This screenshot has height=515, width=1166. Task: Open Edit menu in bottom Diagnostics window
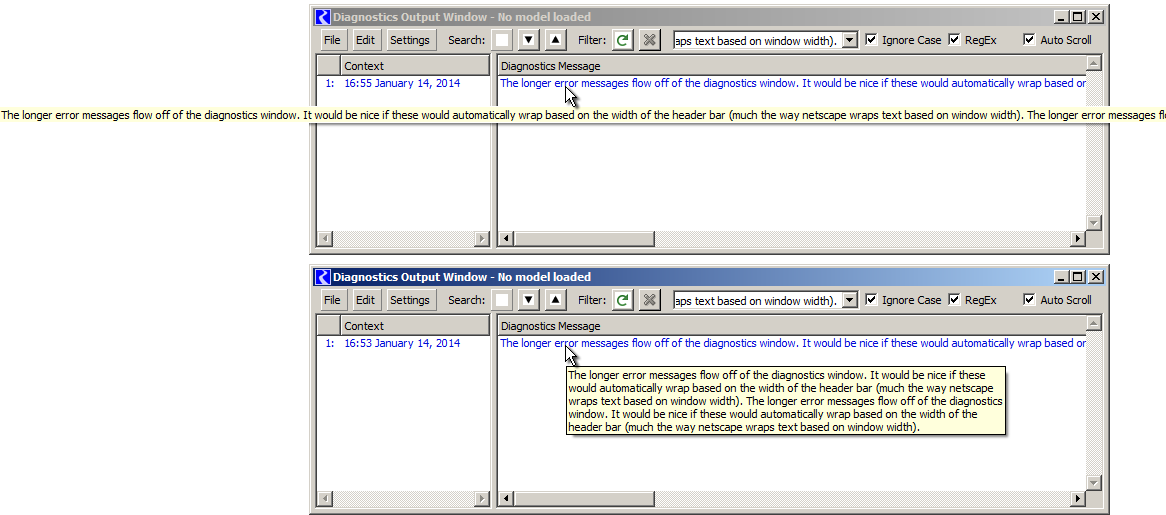[x=365, y=300]
